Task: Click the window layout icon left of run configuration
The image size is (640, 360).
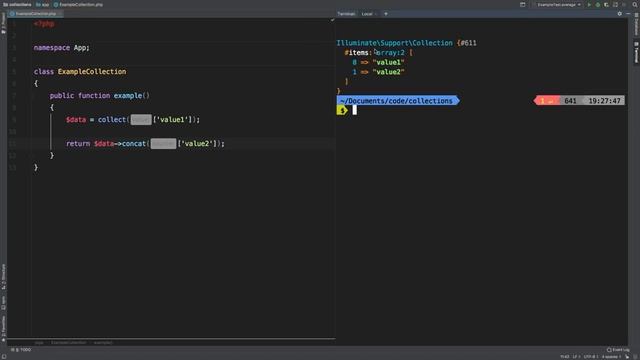Action: 522,4
